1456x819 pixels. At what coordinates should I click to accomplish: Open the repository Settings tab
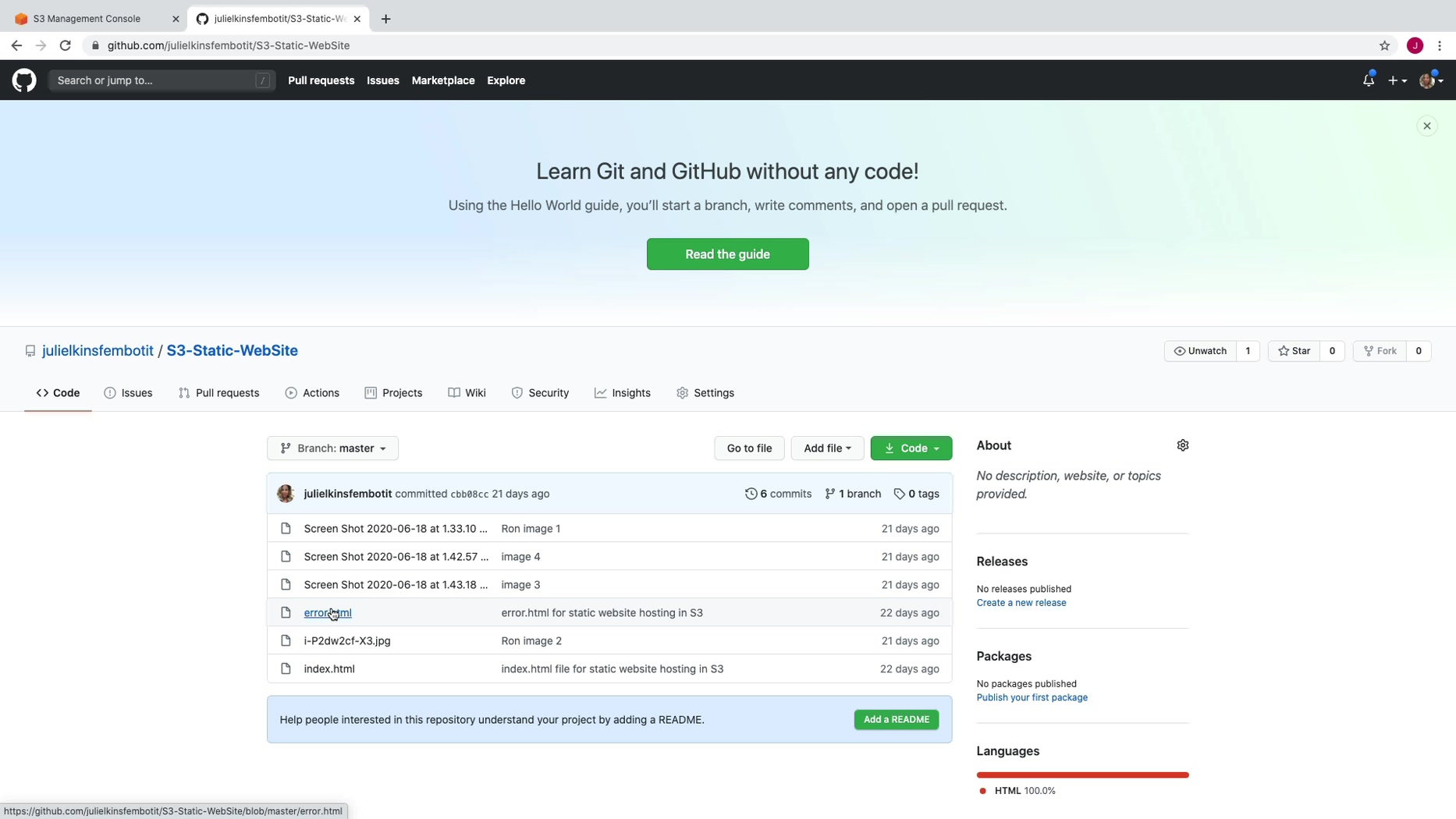click(705, 393)
